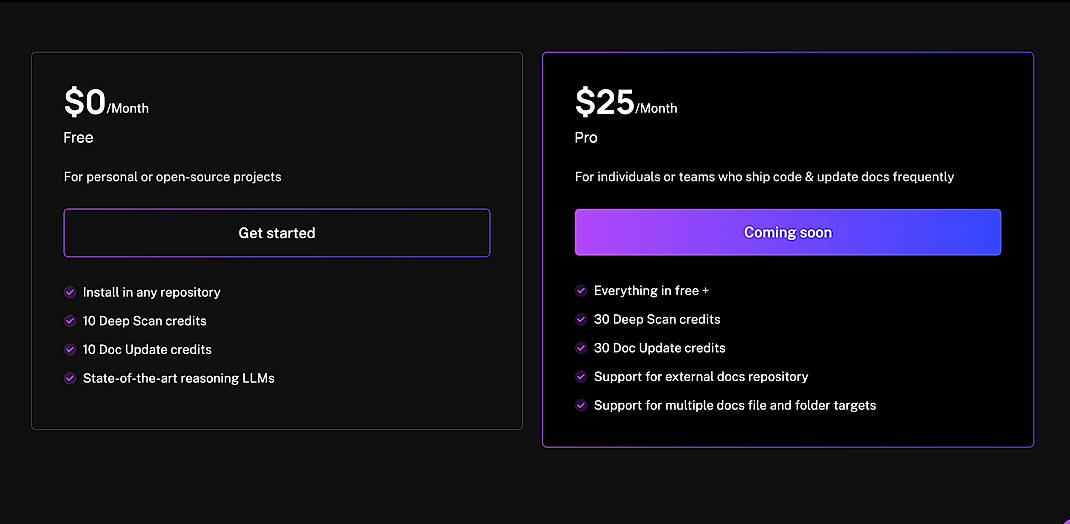Click checkmark icon beside State-of-the-art reasoning LLMs
1070x524 pixels.
[x=70, y=378]
